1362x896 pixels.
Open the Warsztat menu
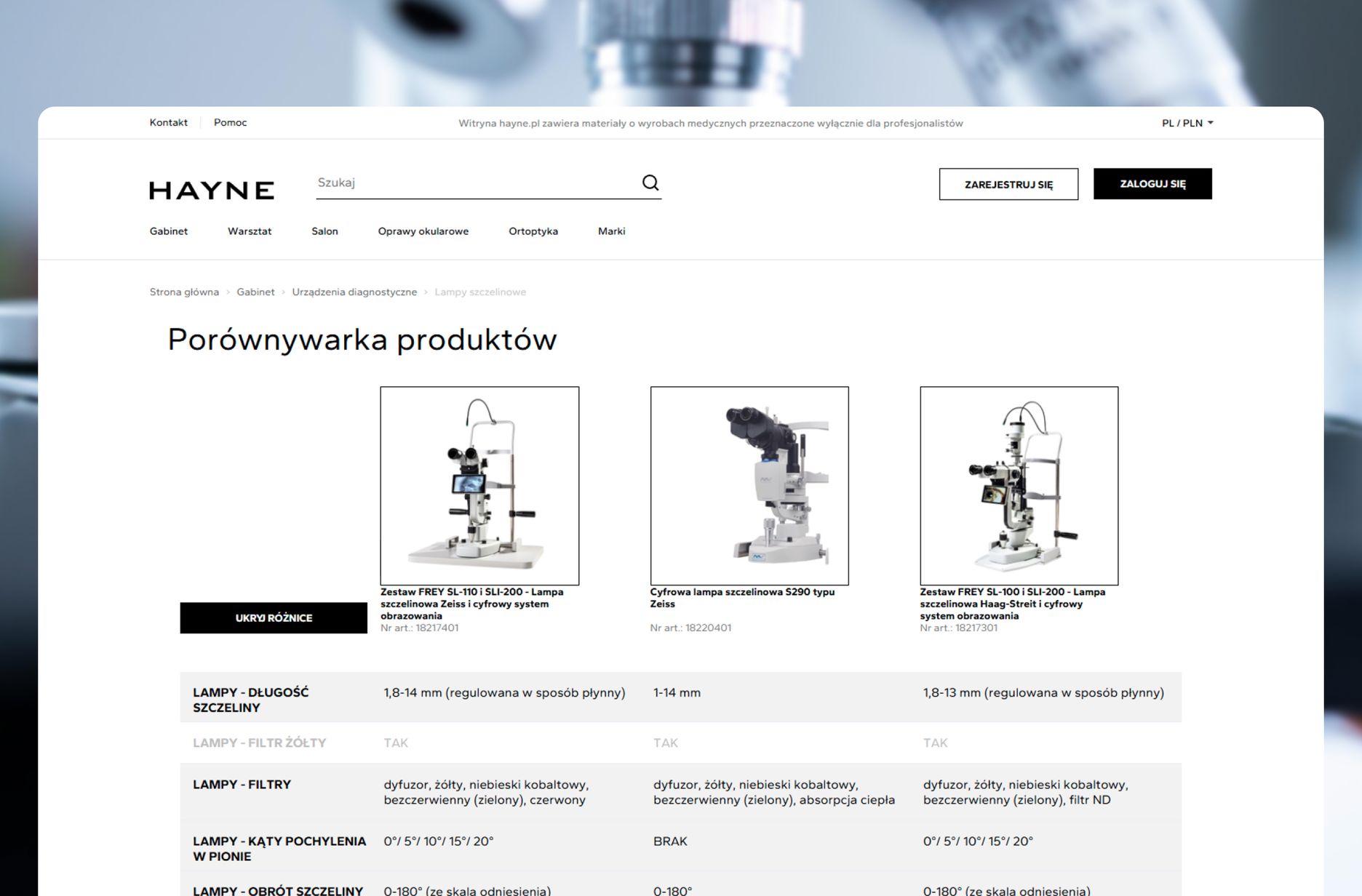coord(250,231)
